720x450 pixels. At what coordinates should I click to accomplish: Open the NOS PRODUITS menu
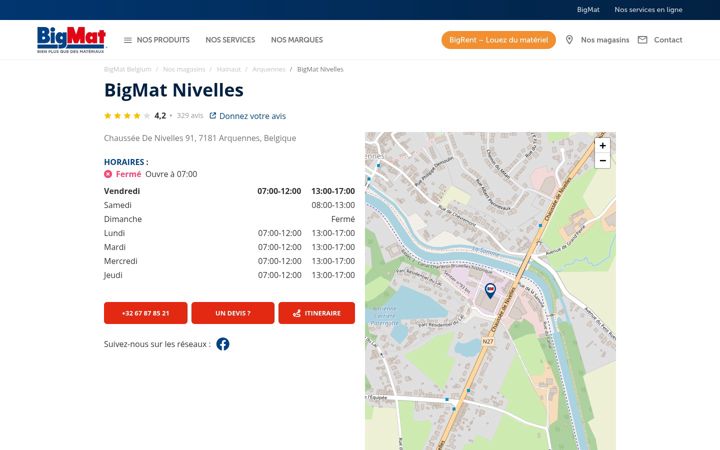pos(163,40)
